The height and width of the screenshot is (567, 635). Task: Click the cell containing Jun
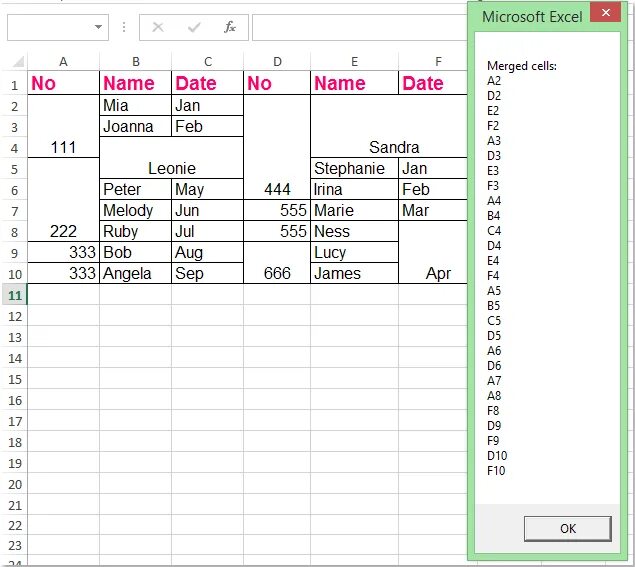(x=208, y=210)
